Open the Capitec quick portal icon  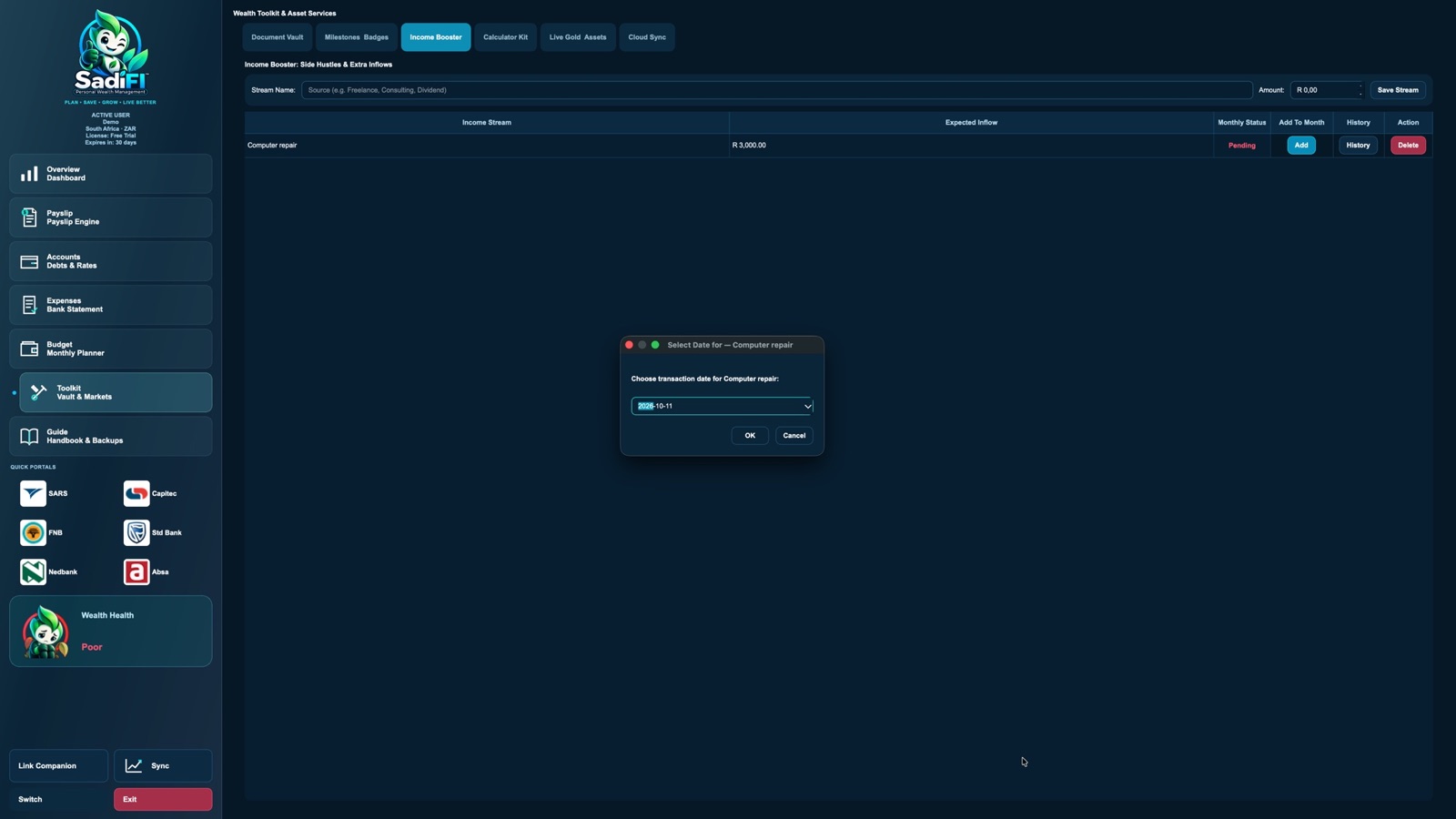(x=136, y=493)
